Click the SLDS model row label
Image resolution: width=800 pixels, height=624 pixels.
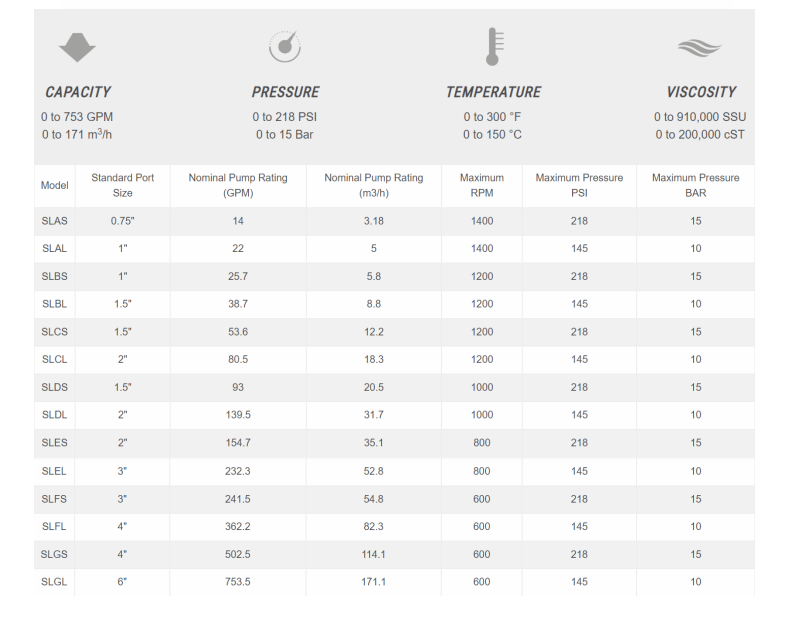tap(54, 387)
